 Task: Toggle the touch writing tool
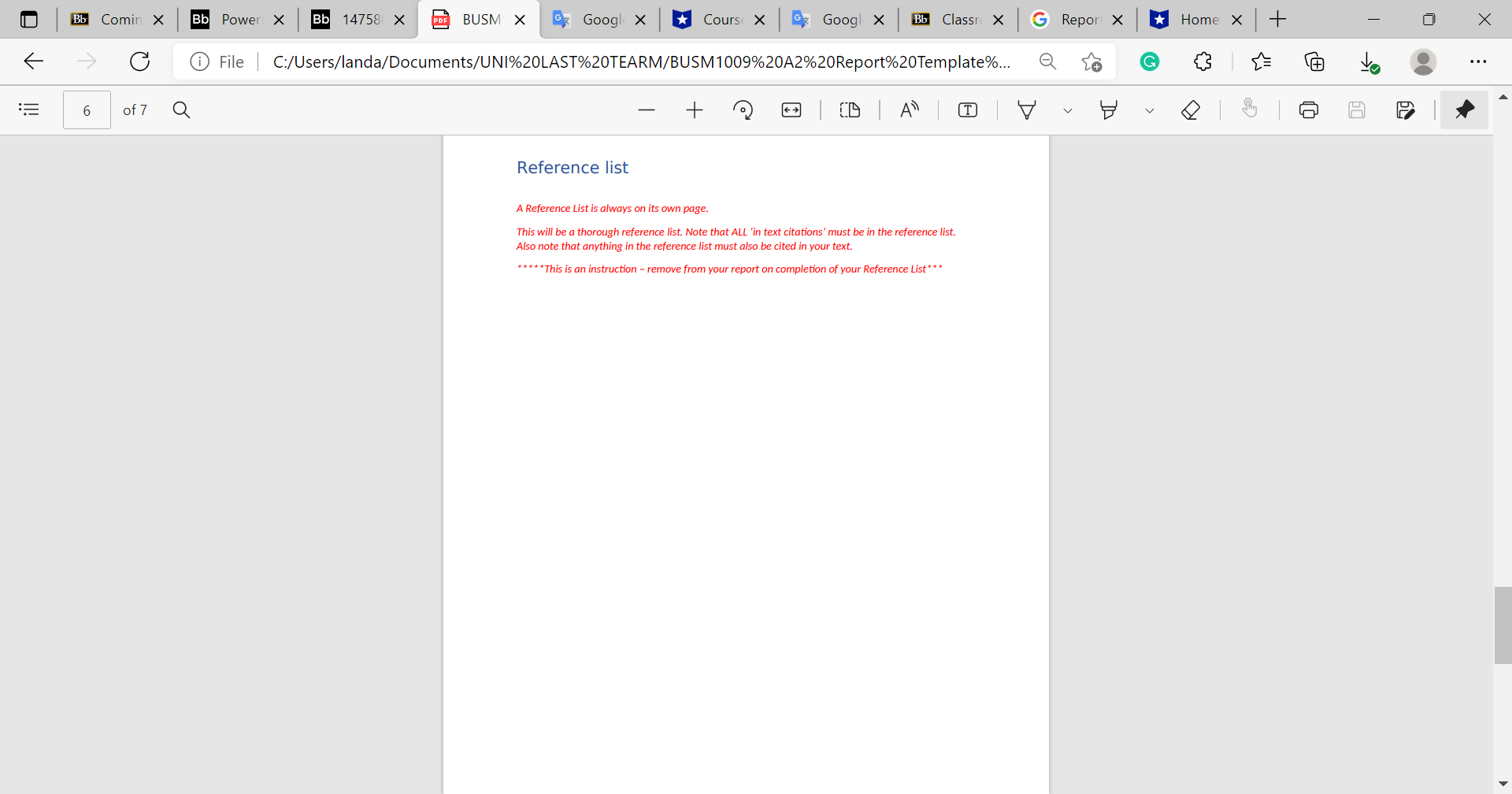tap(1250, 109)
